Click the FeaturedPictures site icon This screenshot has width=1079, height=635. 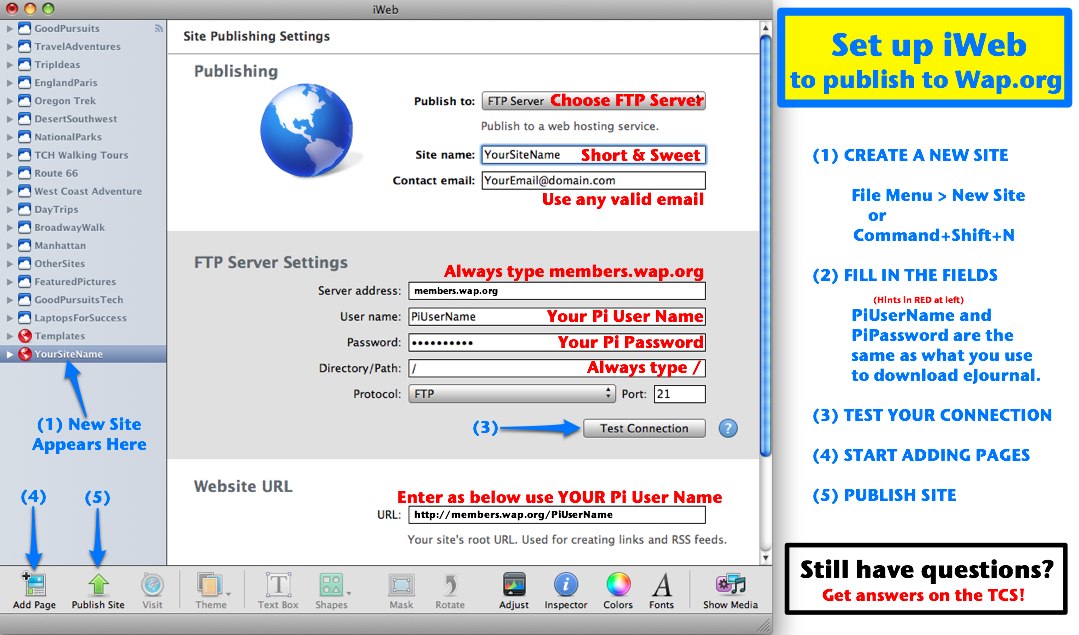click(x=25, y=281)
